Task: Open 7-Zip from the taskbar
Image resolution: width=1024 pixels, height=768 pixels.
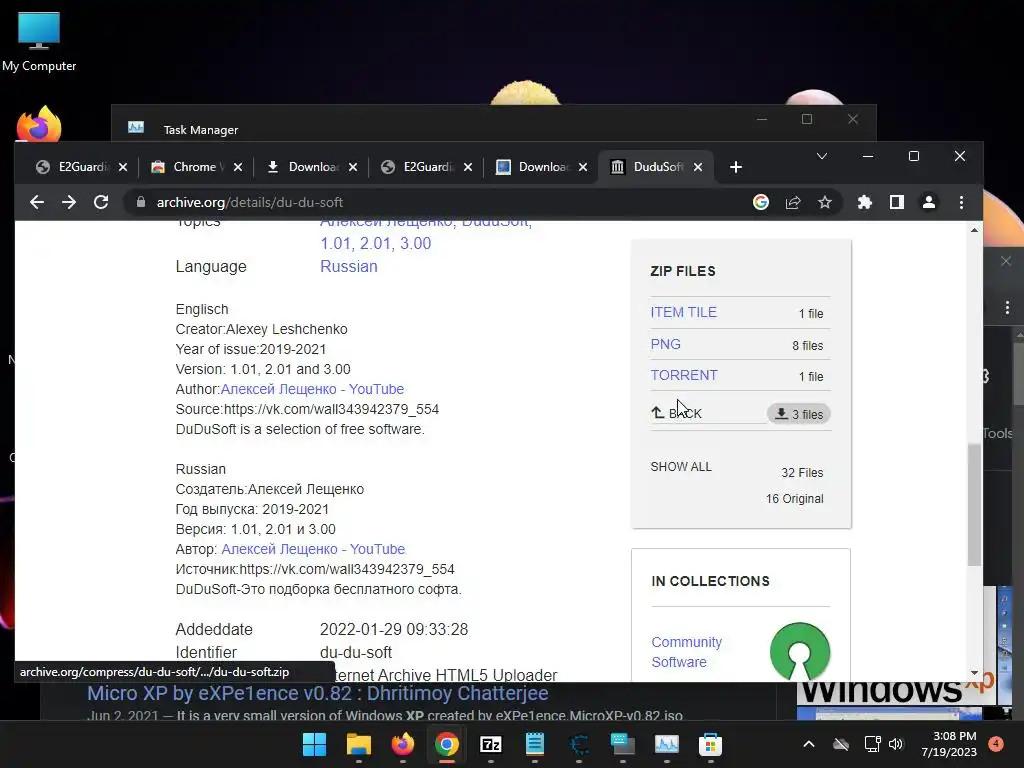Action: [x=490, y=744]
